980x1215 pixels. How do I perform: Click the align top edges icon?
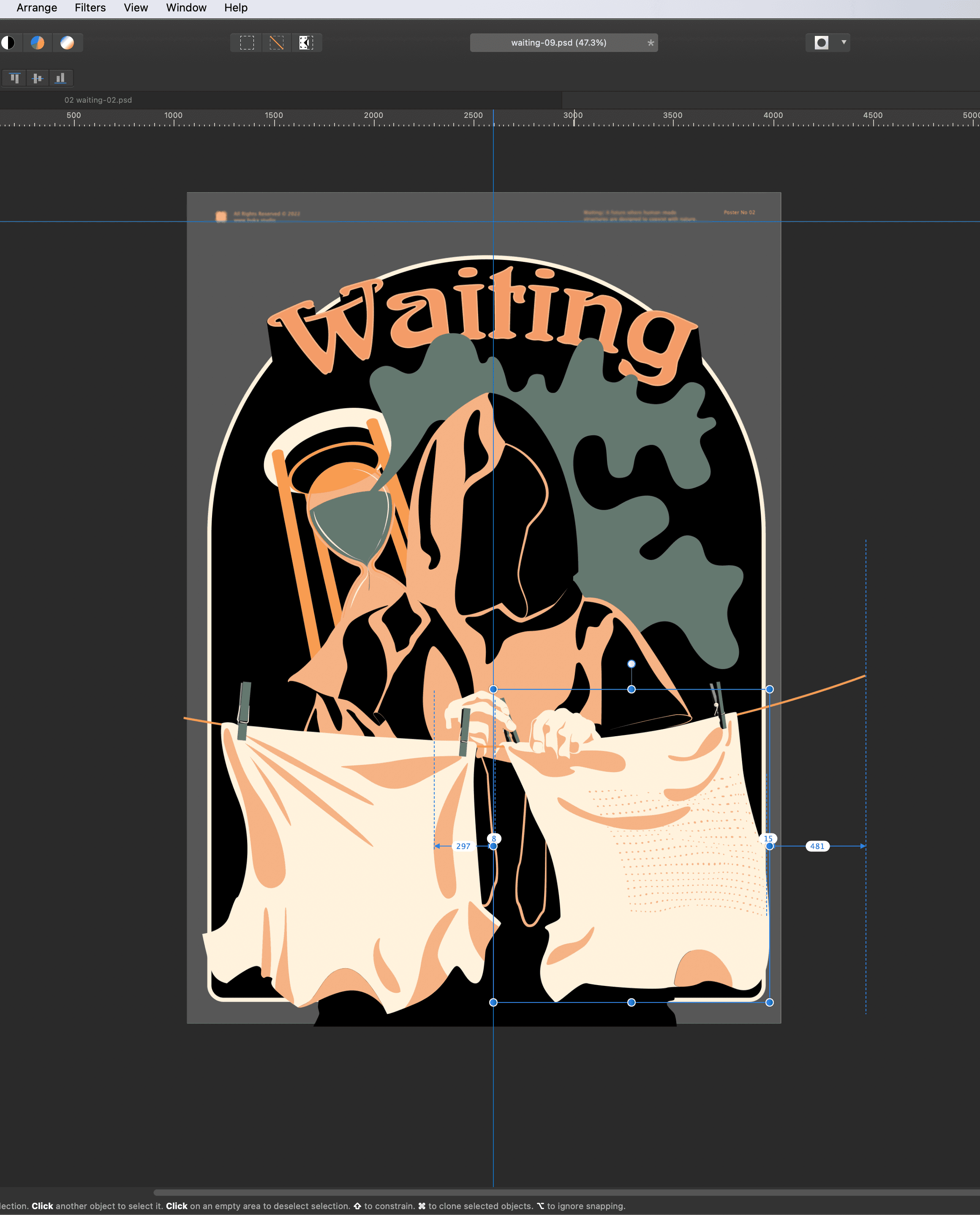click(14, 78)
